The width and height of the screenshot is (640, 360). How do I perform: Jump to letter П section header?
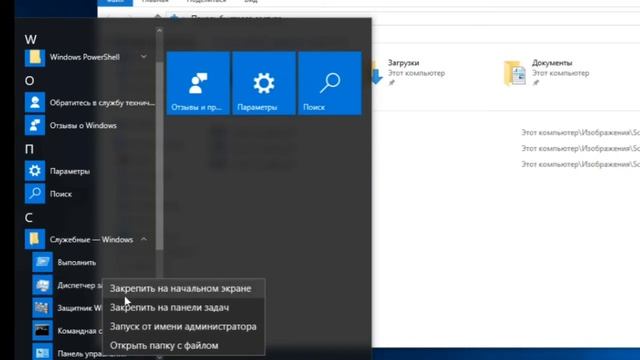29,149
